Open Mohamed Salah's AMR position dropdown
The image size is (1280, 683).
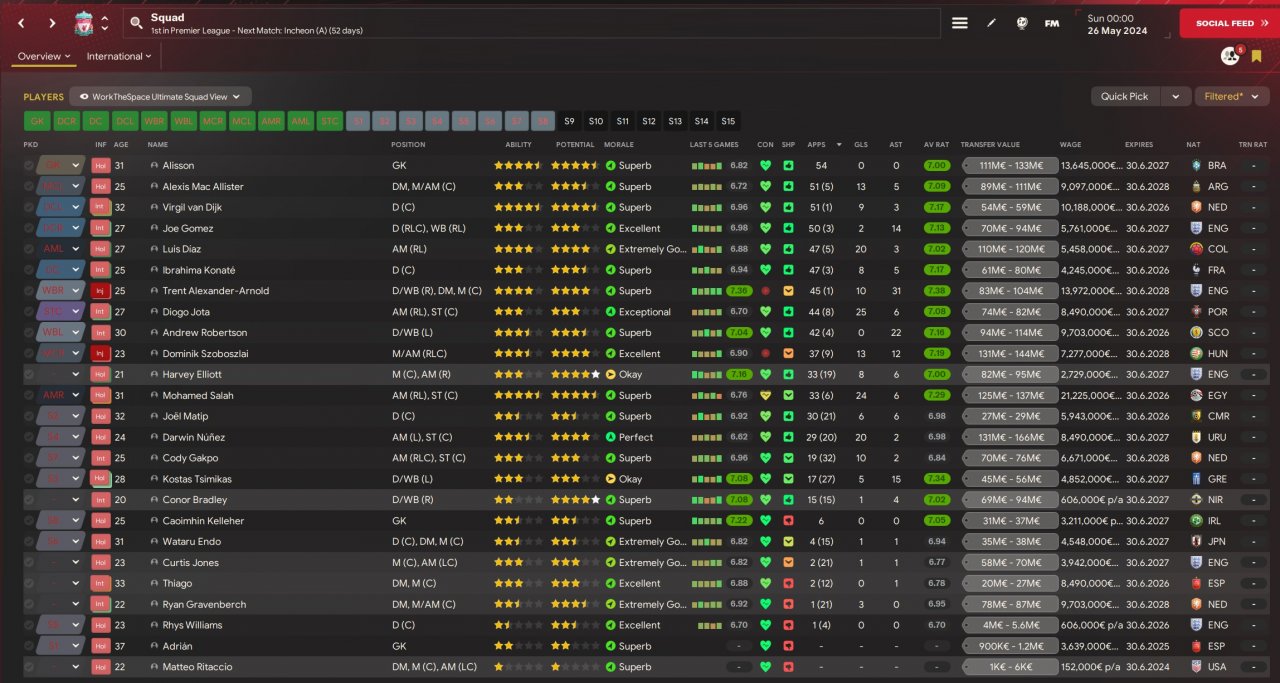point(61,396)
